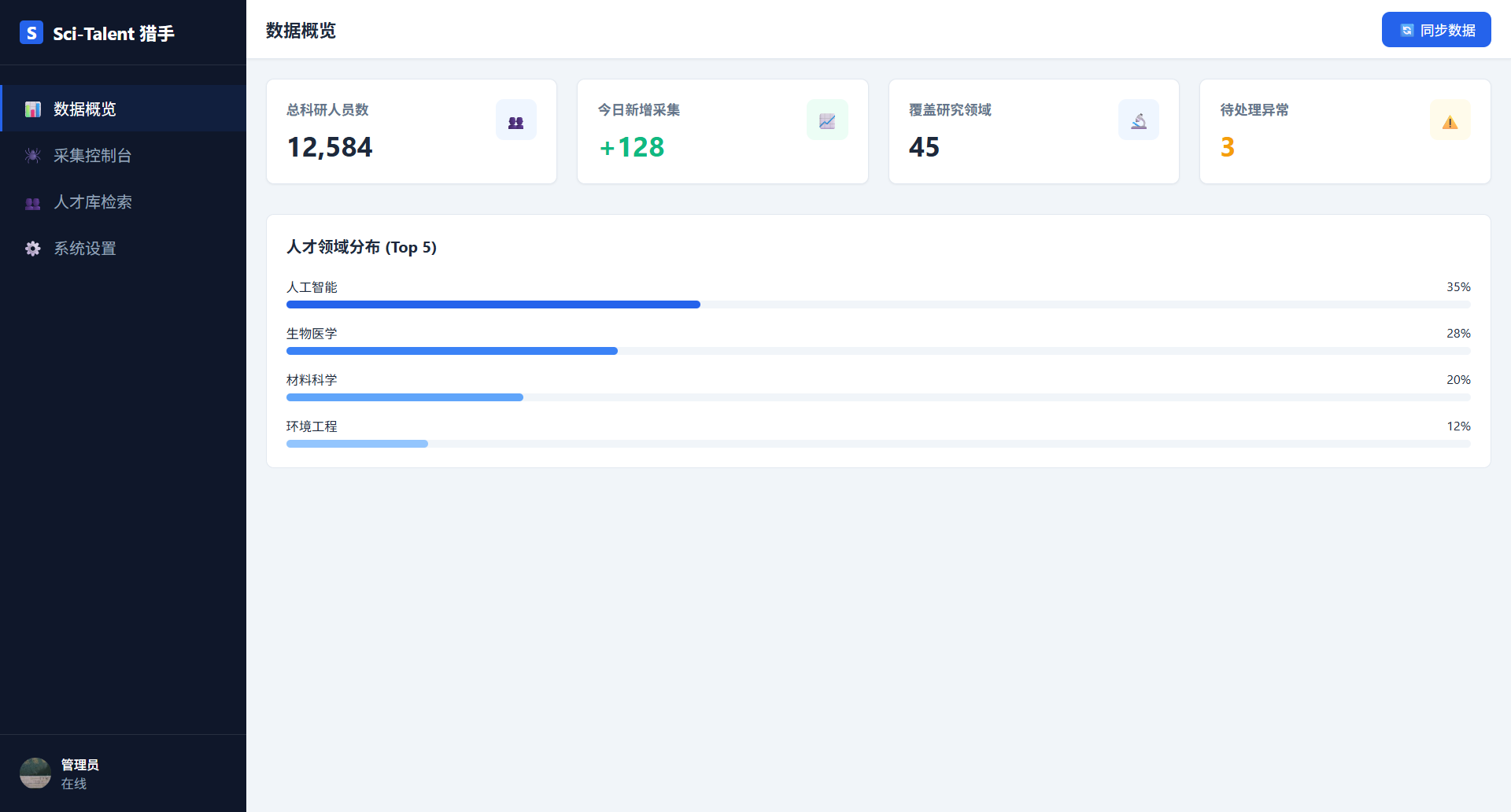Click the bar chart icon beside 数据概览
Viewport: 1511px width, 812px height.
[x=32, y=109]
